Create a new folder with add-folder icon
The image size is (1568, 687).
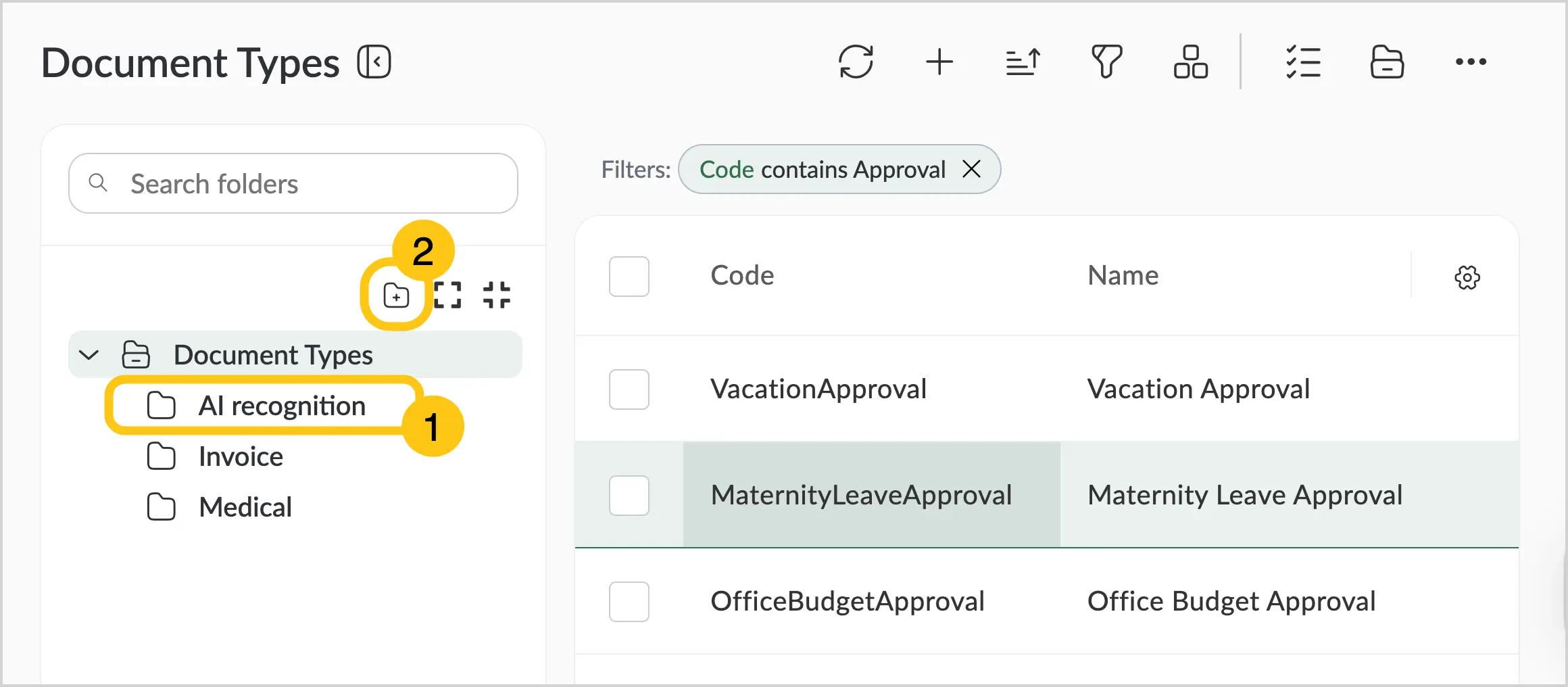(396, 295)
